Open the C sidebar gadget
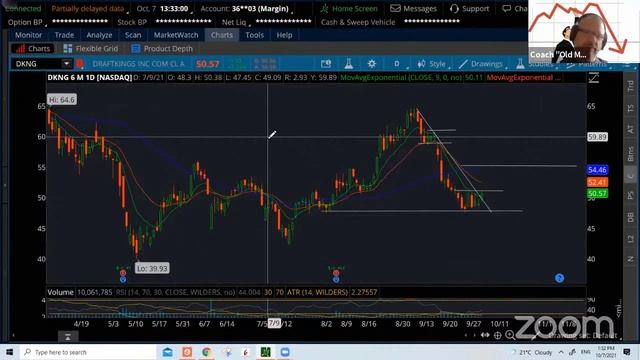The image size is (640, 360). (x=631, y=176)
